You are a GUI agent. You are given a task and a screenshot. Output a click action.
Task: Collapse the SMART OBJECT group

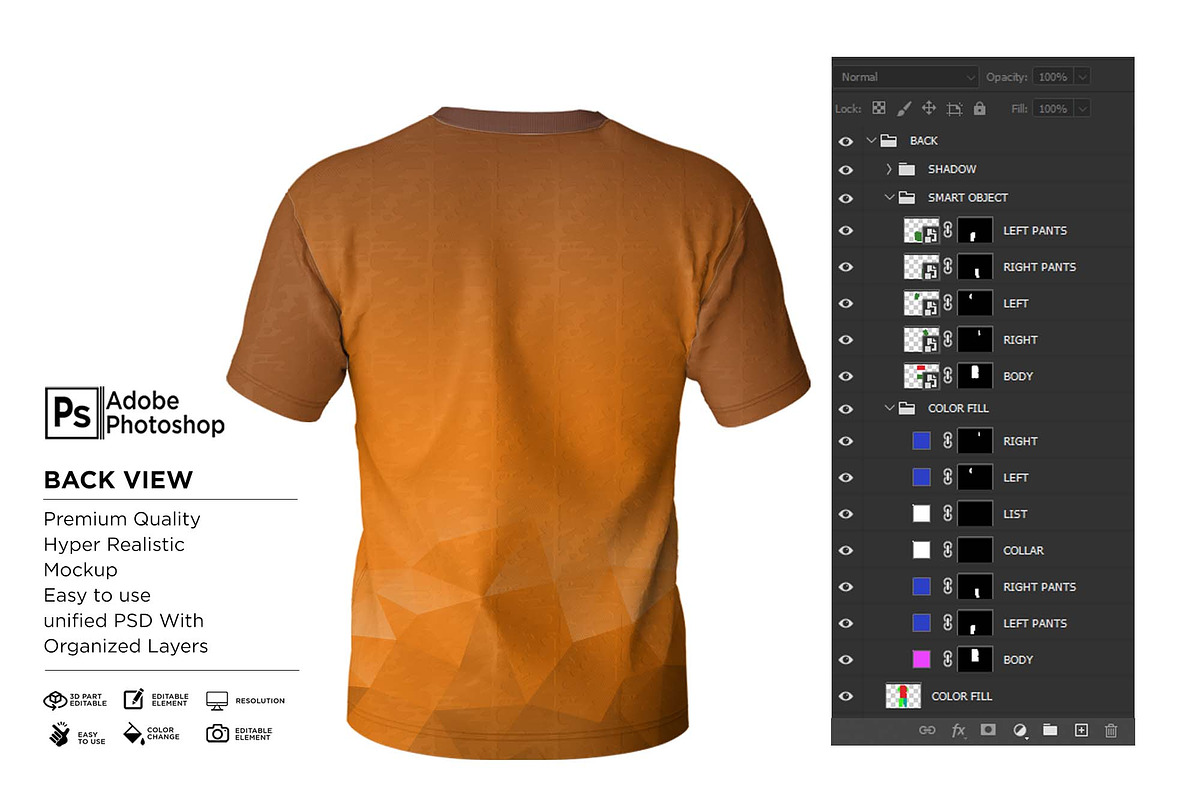point(888,198)
